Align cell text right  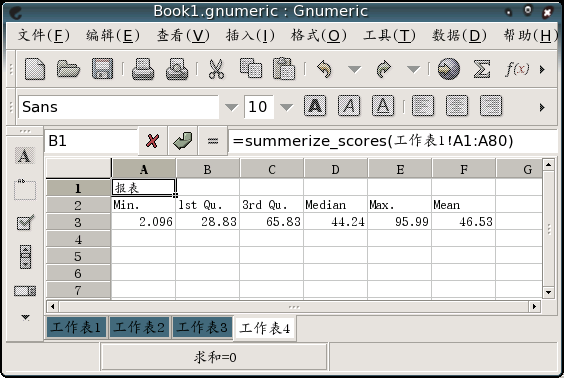tap(491, 106)
